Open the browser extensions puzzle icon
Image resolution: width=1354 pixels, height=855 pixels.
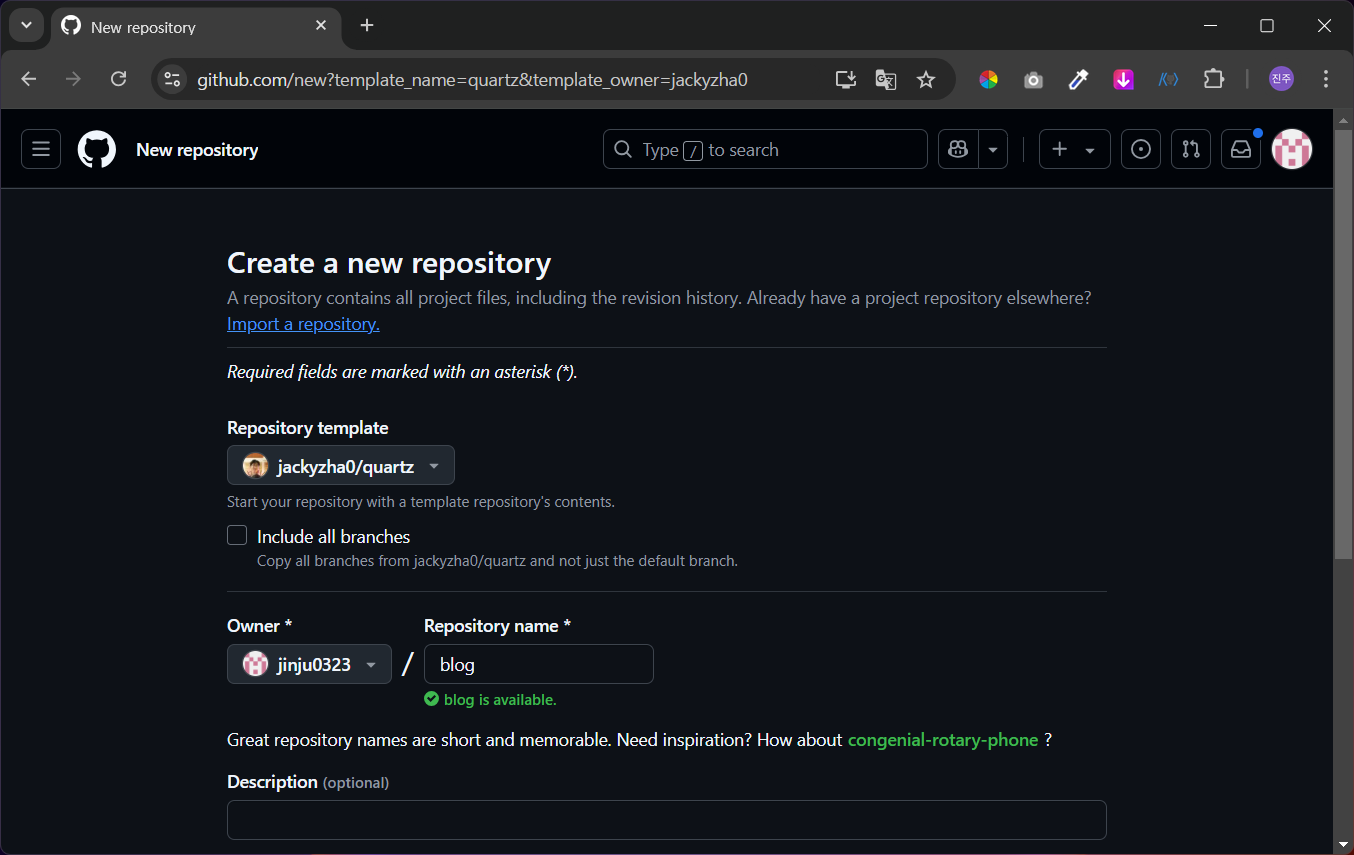[1213, 78]
